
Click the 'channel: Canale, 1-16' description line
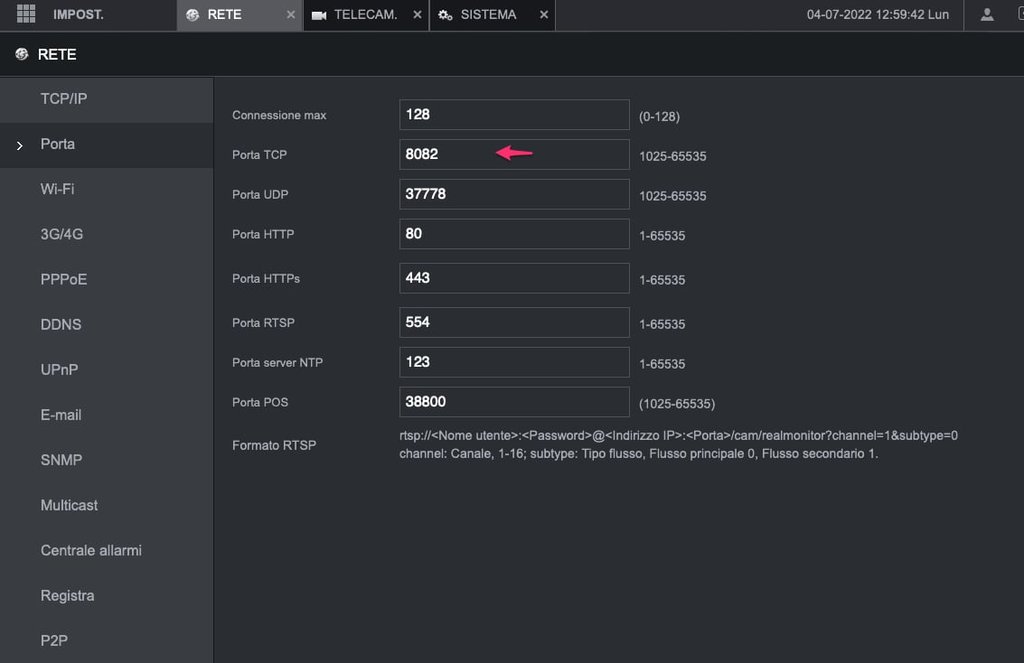tap(639, 454)
